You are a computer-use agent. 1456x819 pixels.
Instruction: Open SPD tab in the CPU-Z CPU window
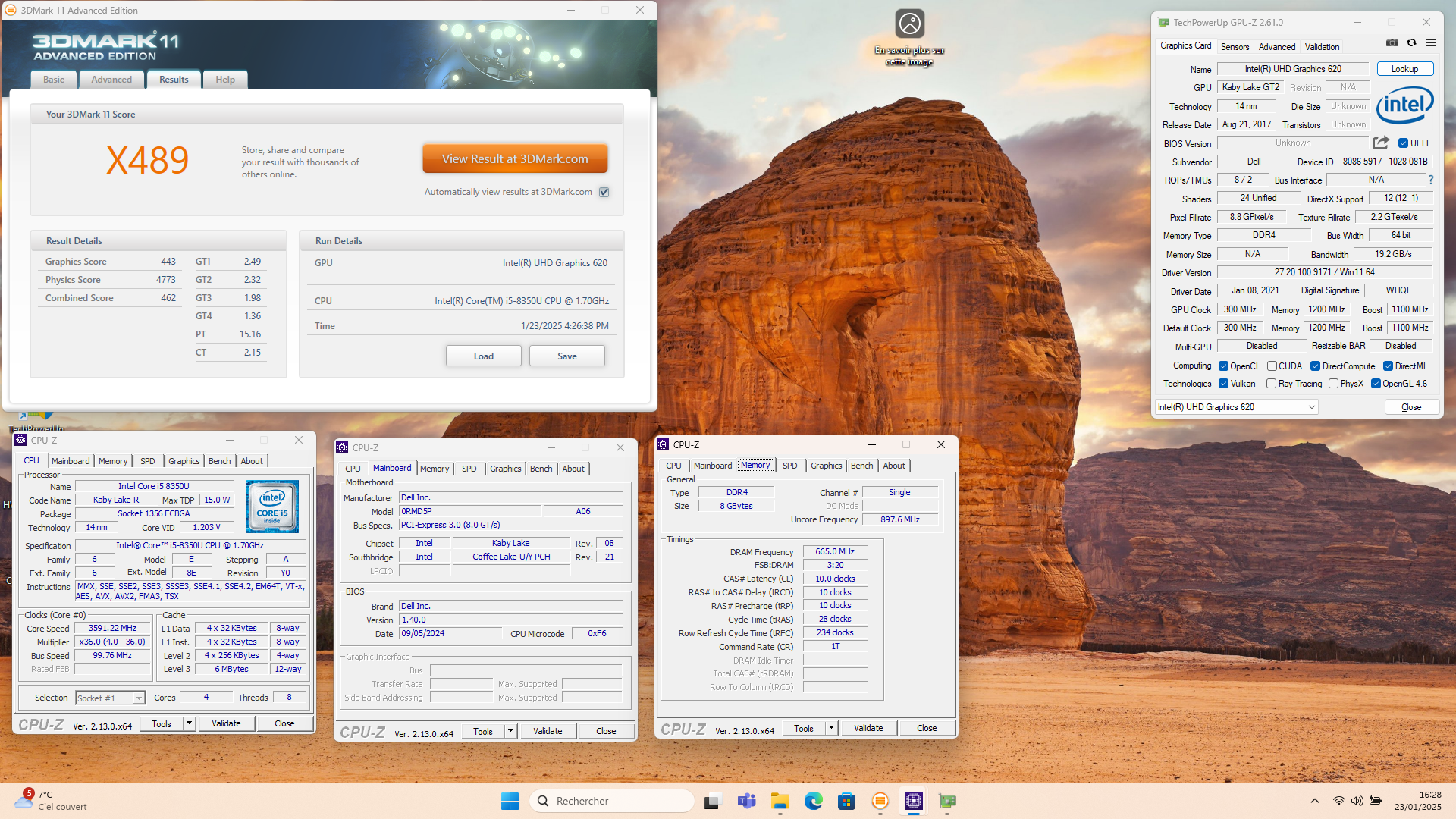pos(147,461)
